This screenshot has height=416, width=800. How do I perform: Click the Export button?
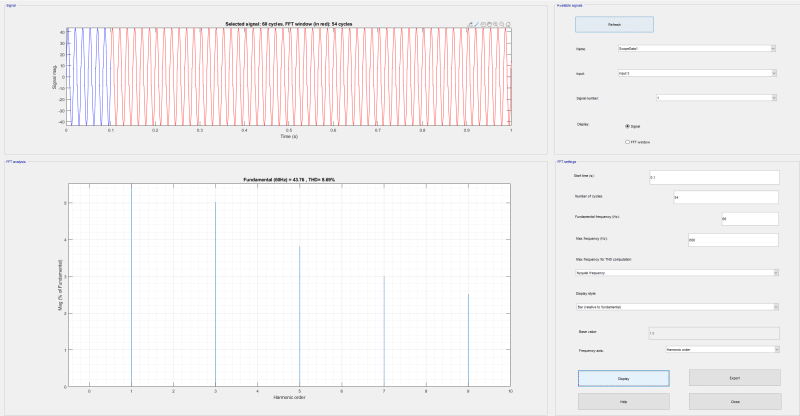click(735, 378)
